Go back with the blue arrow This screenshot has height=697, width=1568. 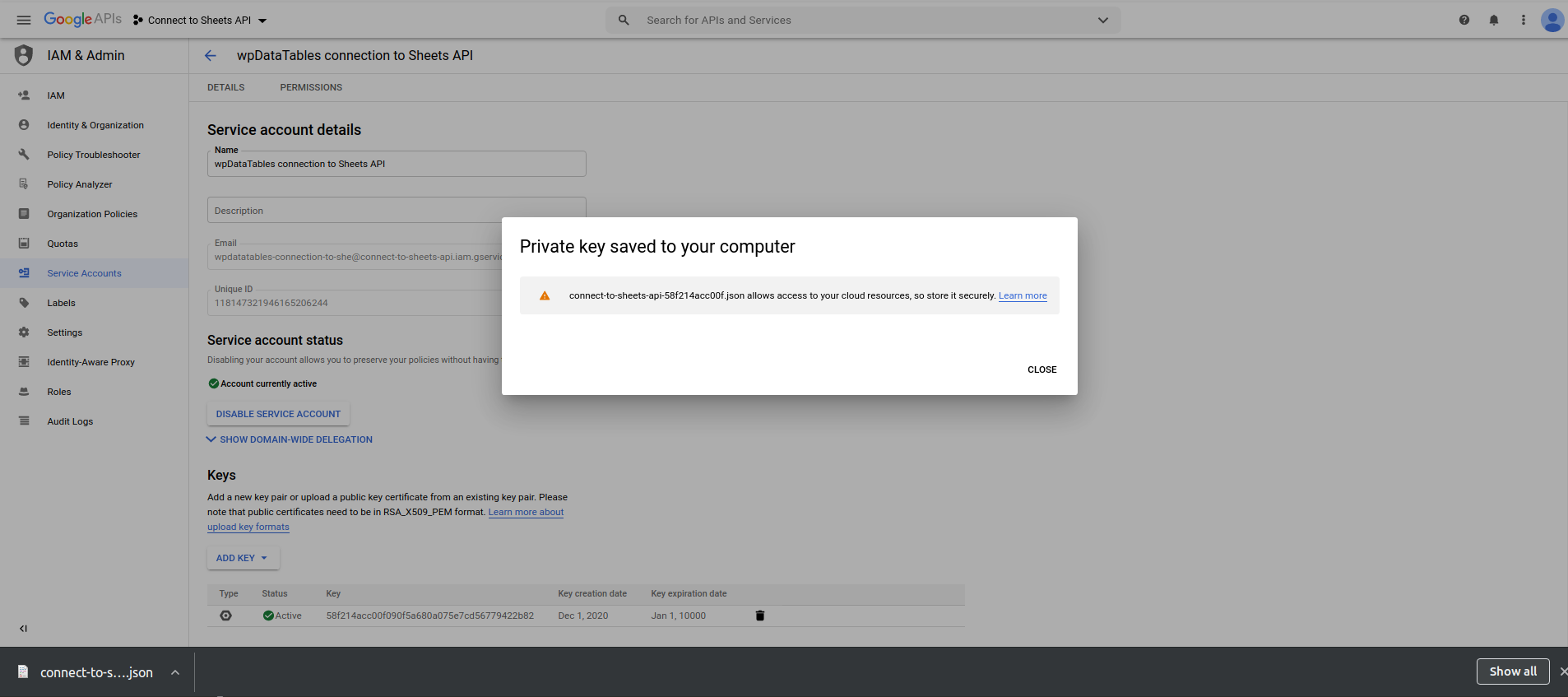211,55
